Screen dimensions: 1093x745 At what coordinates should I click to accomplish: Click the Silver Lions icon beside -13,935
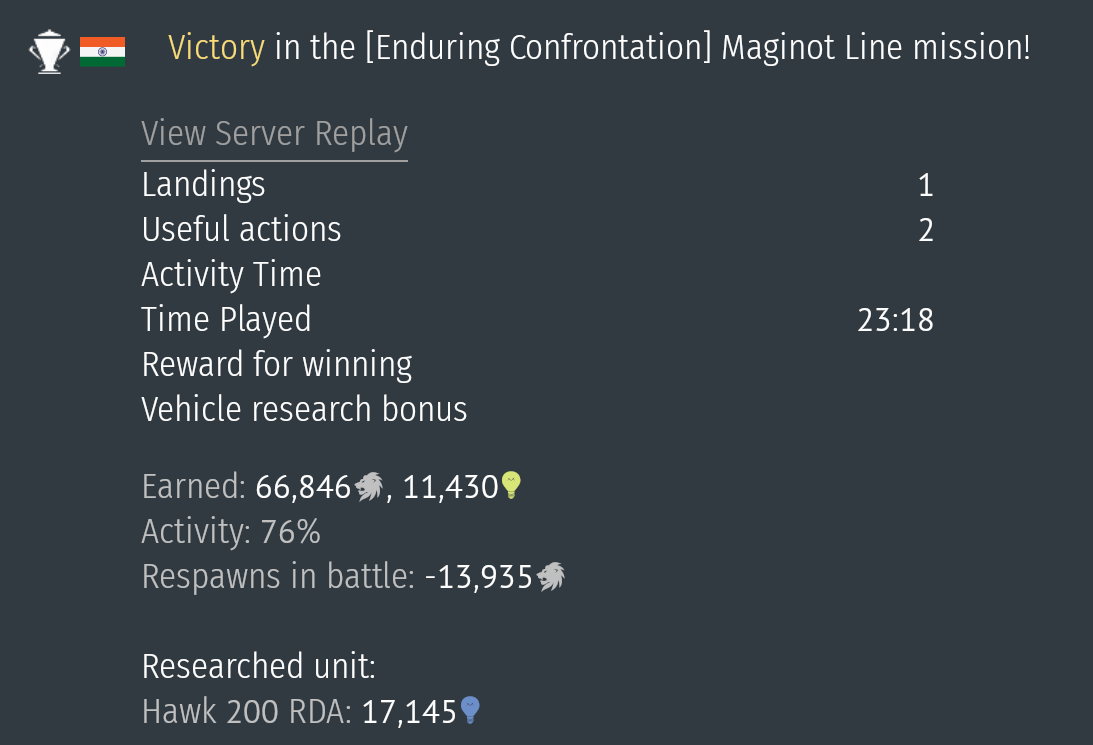tap(551, 577)
